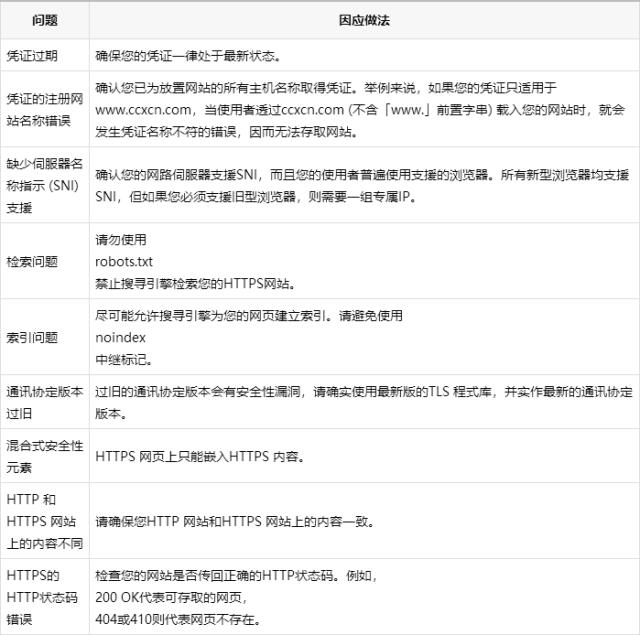Click the 问题 column header
Image resolution: width=640 pixels, height=635 pixels.
44,20
